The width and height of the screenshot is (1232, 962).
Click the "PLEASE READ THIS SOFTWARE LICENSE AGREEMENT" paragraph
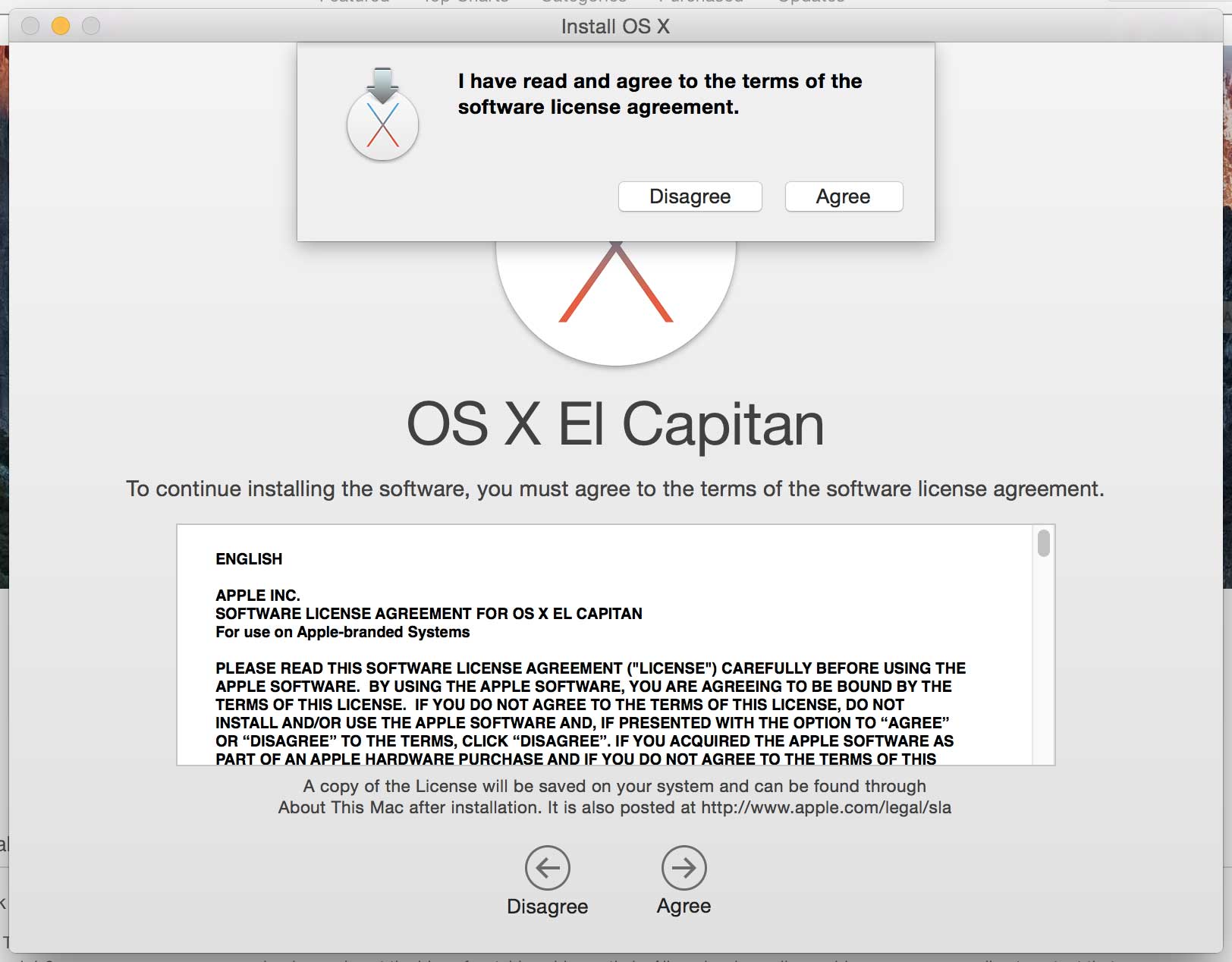point(590,714)
